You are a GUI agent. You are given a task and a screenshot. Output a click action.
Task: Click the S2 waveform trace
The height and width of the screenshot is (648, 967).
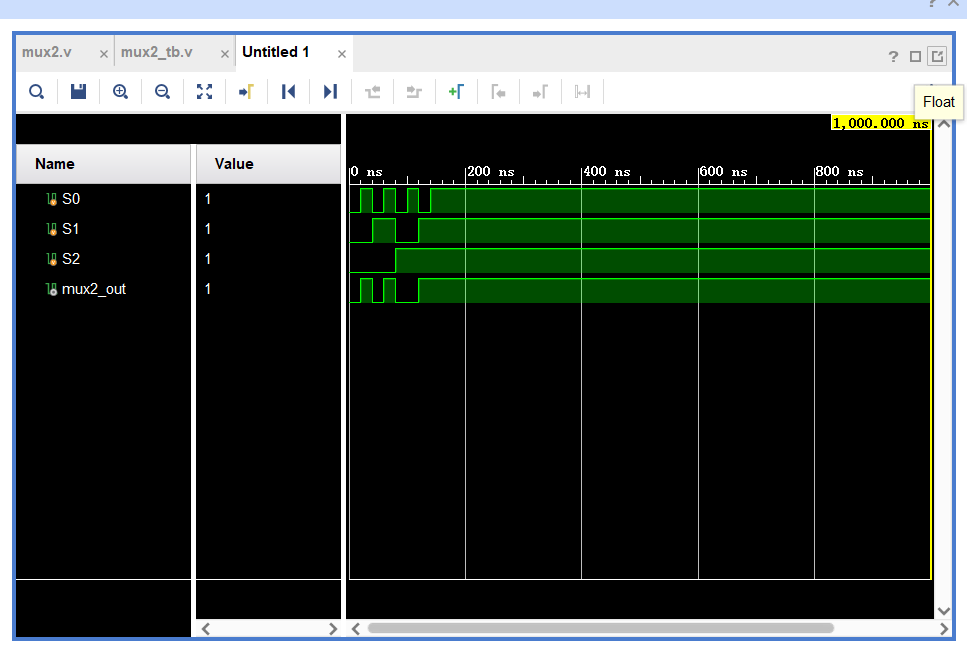pyautogui.click(x=640, y=260)
